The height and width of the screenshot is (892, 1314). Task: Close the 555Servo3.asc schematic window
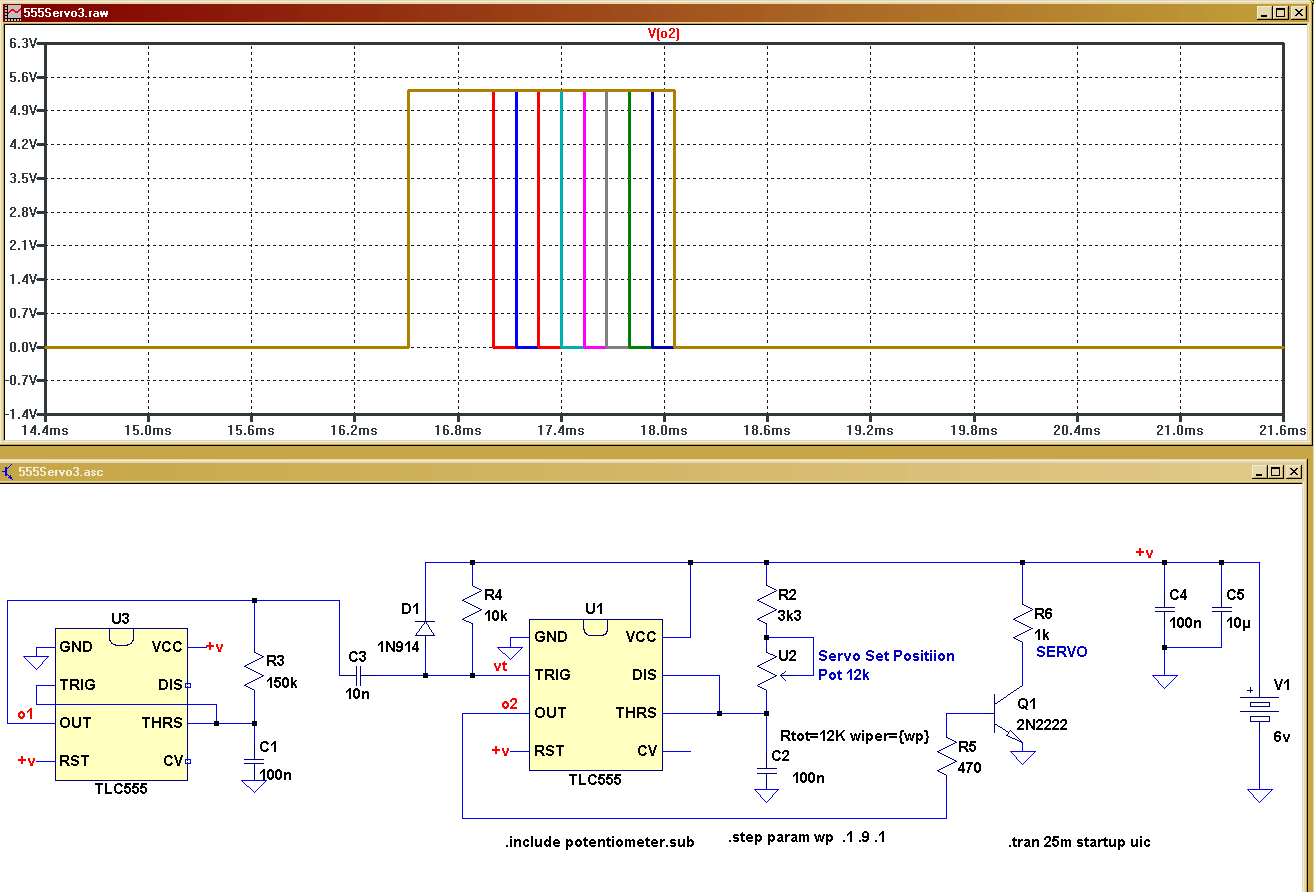point(1292,471)
